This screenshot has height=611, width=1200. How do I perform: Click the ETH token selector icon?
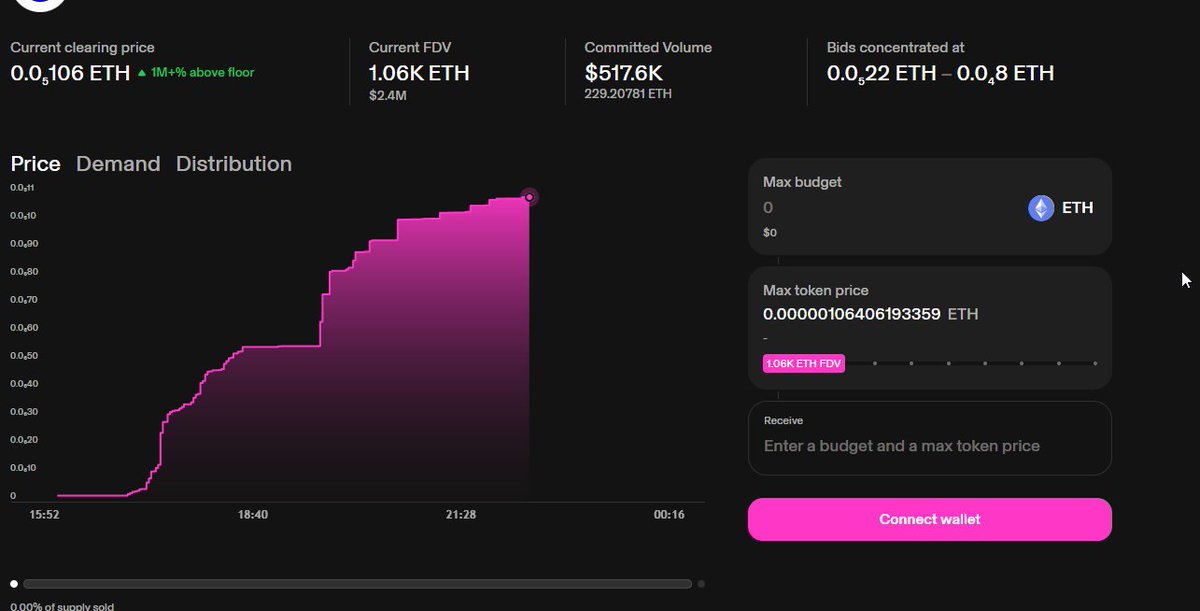click(1041, 208)
